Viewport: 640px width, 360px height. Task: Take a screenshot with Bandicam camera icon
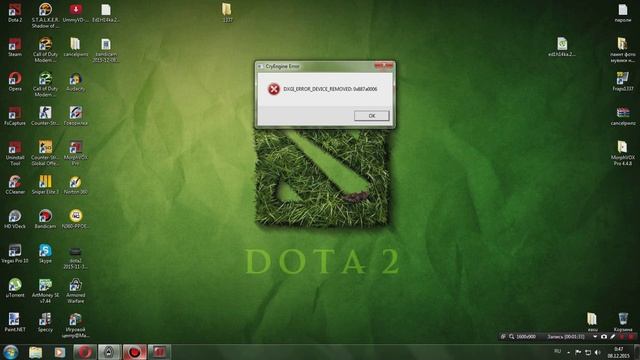tap(604, 337)
